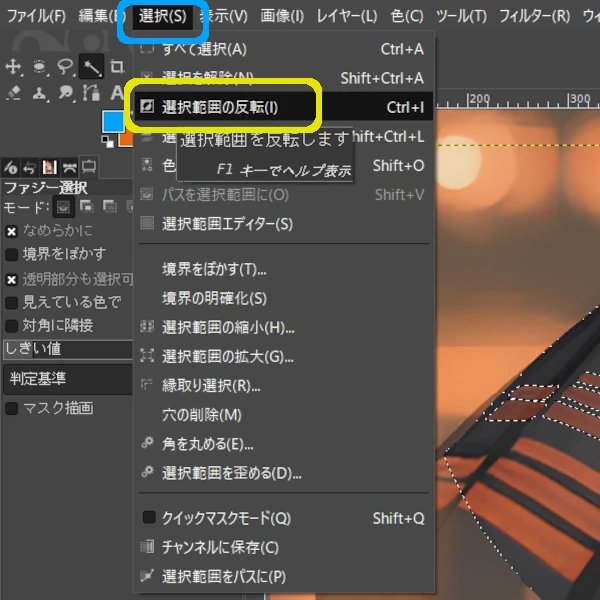Select the Clone stamp tool
This screenshot has width=600, height=600.
[39, 93]
